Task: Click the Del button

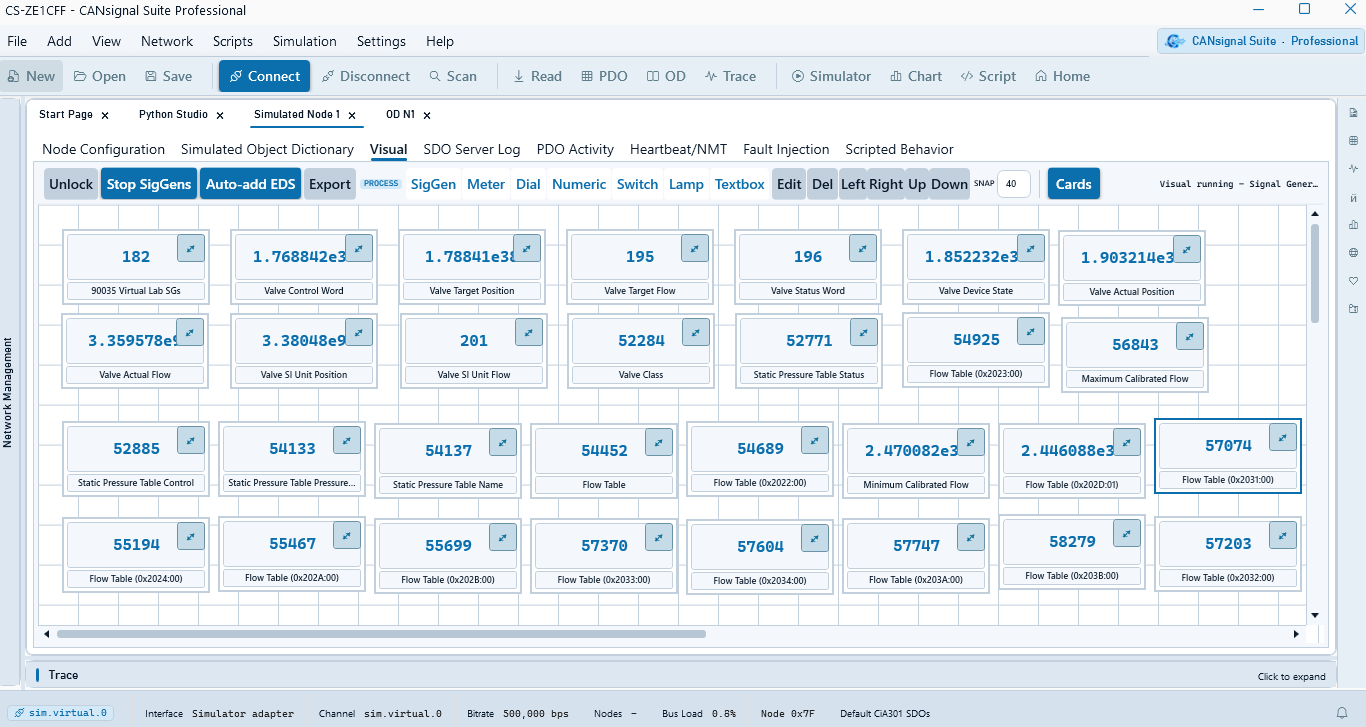Action: click(x=822, y=184)
